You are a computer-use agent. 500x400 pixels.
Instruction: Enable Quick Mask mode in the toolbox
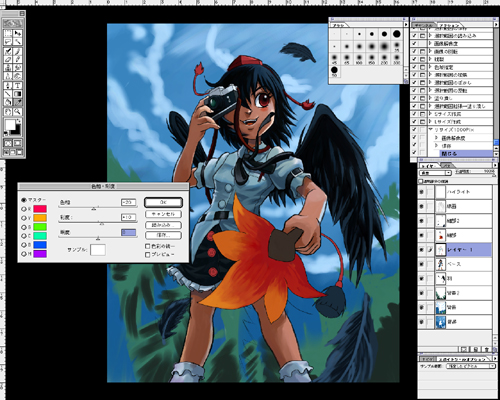(x=18, y=143)
